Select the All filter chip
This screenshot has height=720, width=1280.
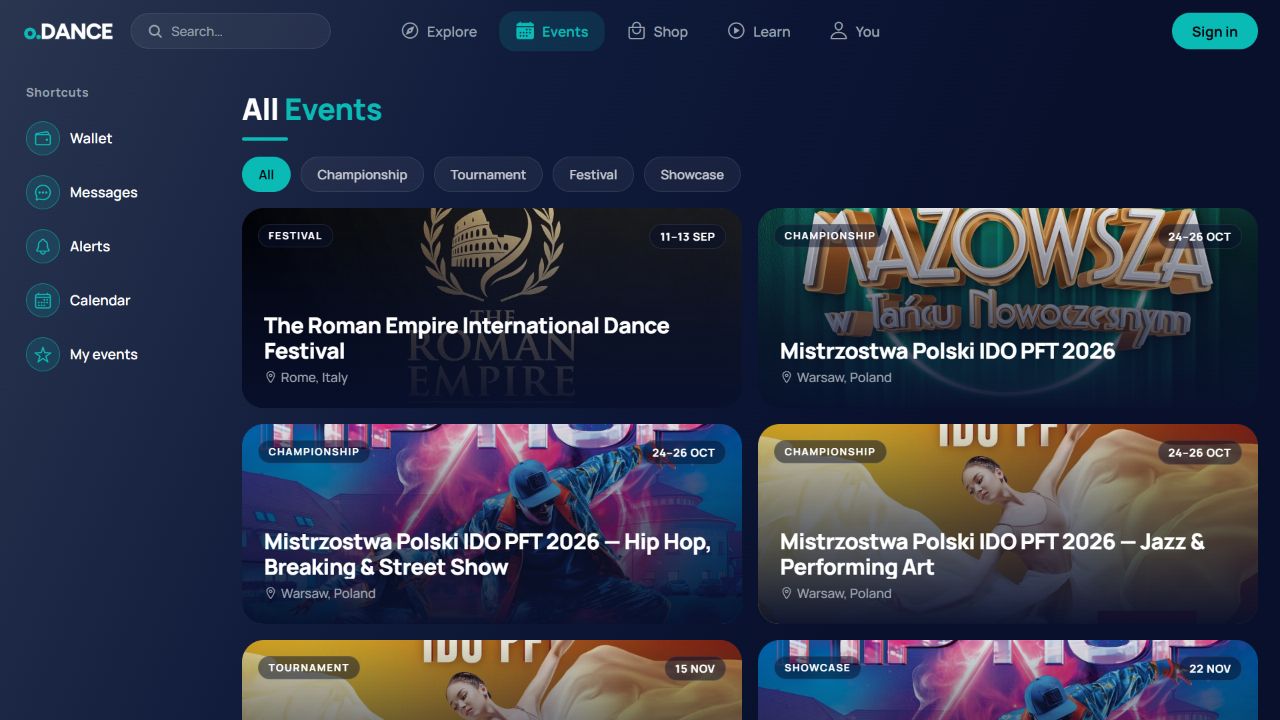pos(266,174)
